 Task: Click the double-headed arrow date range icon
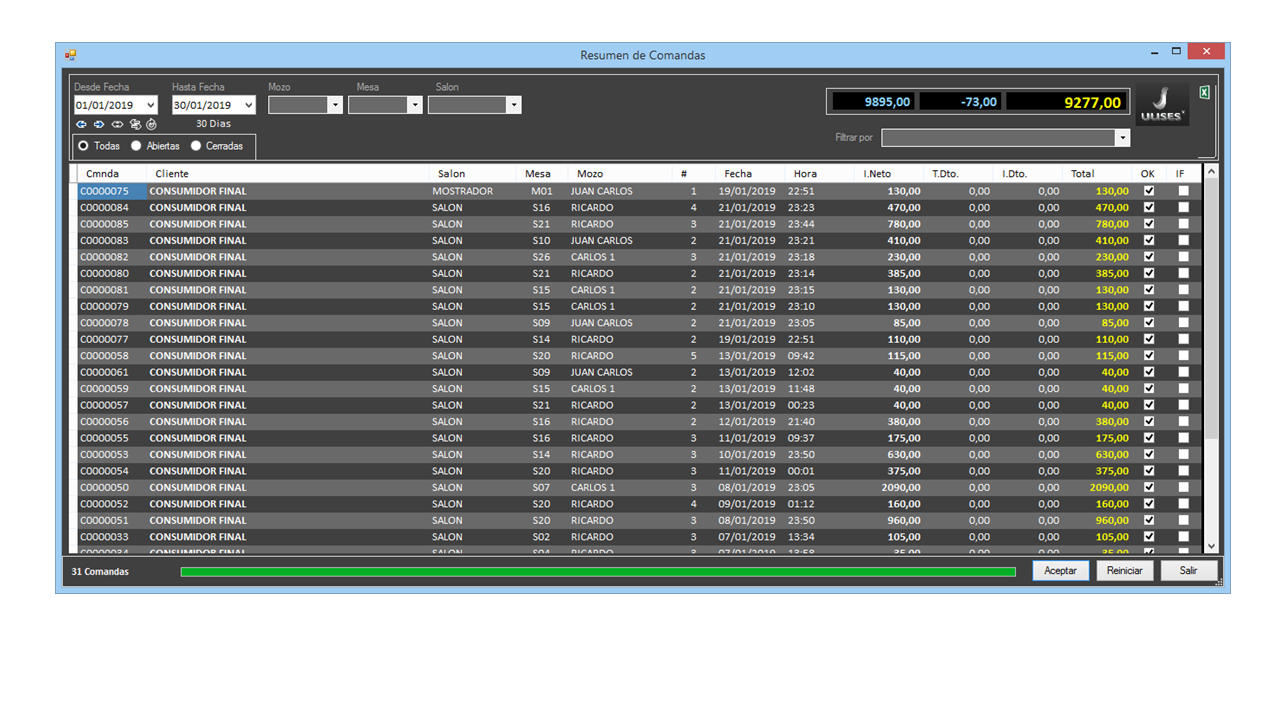coord(117,124)
